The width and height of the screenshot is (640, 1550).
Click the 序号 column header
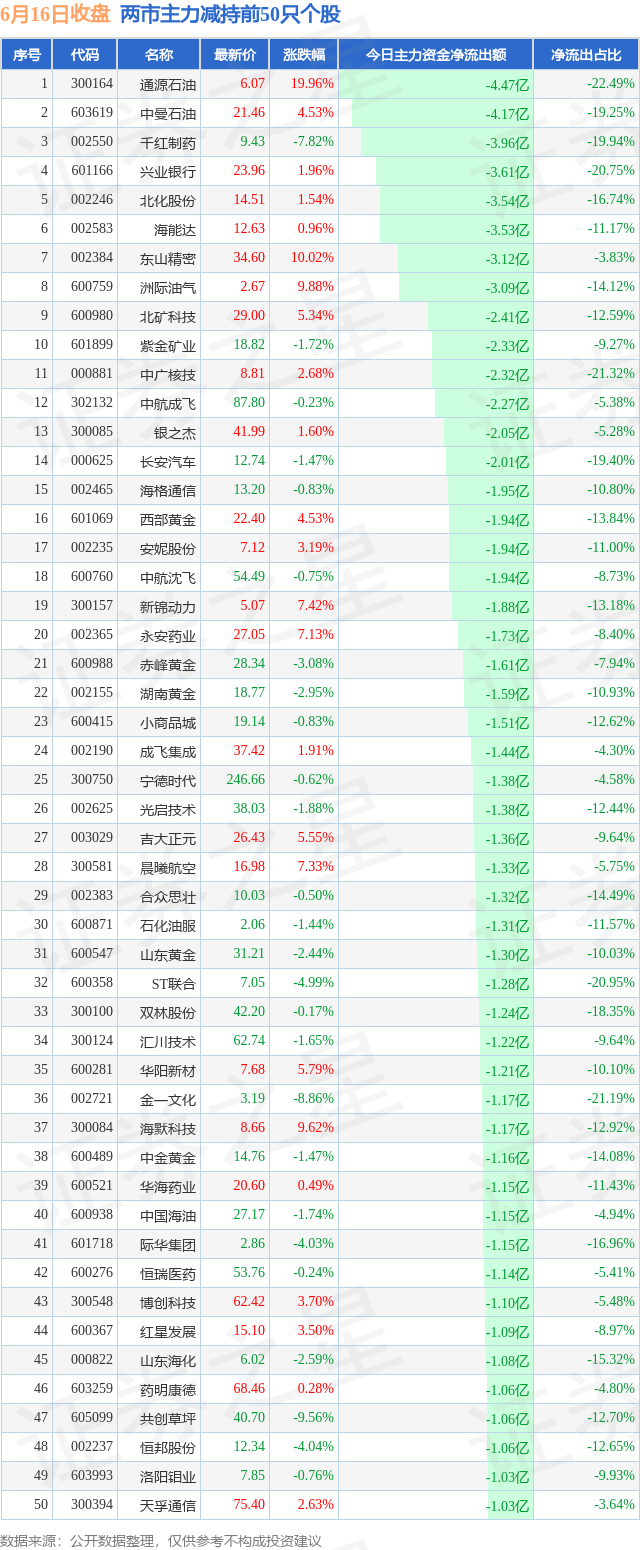tap(27, 55)
